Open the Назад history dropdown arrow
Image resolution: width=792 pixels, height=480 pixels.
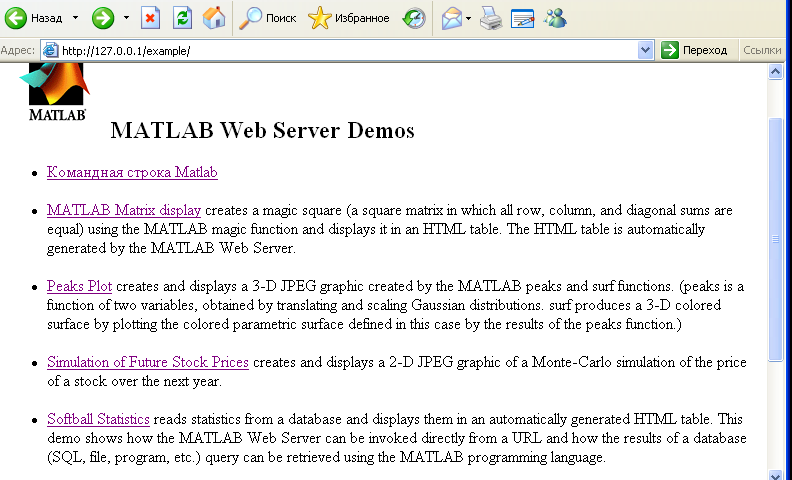pyautogui.click(x=76, y=18)
